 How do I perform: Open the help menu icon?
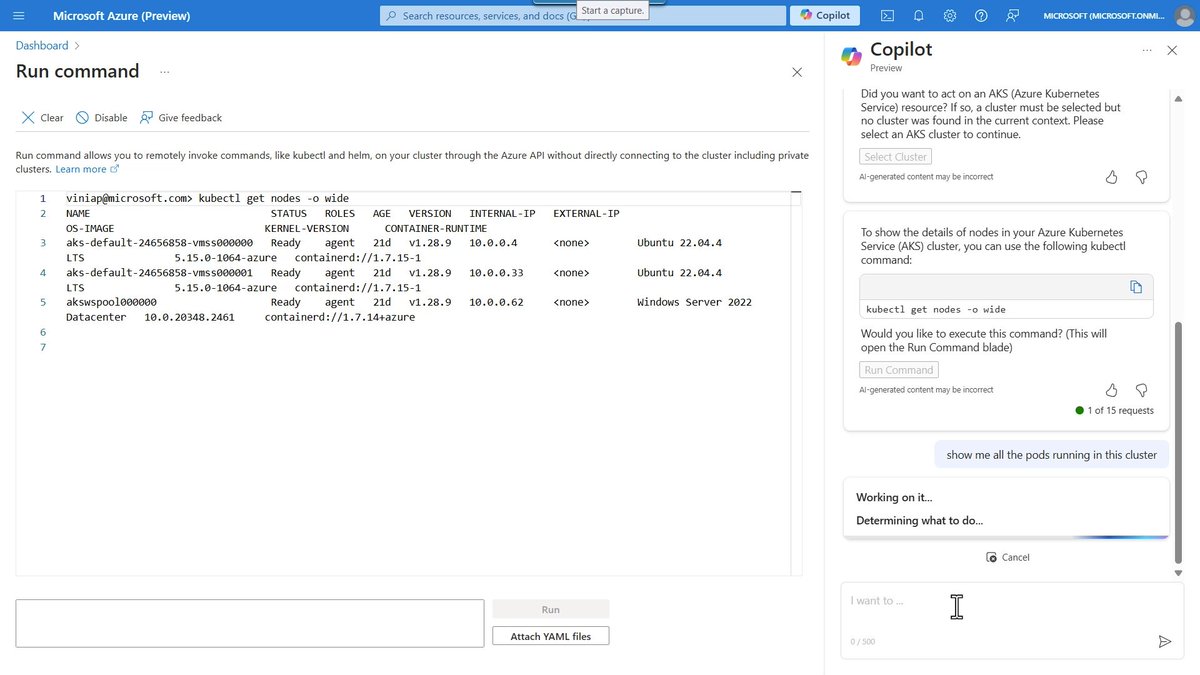pos(980,15)
